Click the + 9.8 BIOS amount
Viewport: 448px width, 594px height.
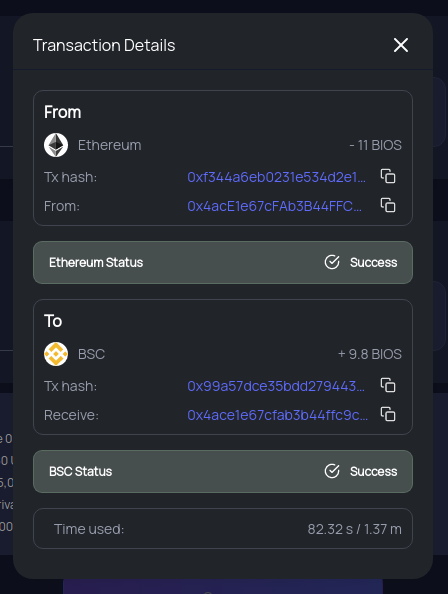370,354
